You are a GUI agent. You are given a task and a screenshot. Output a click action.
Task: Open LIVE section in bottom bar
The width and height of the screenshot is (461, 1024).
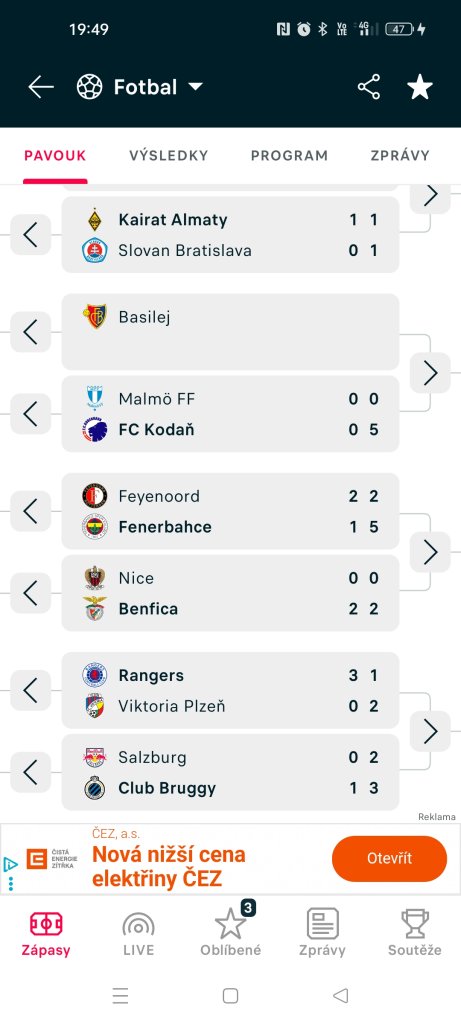(138, 934)
